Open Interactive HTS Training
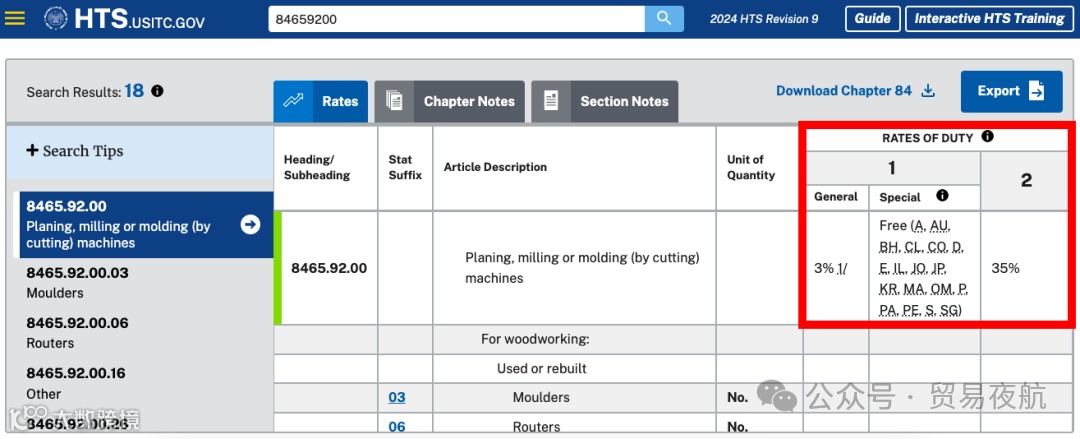Screen dimensions: 1080x439 point(988,19)
